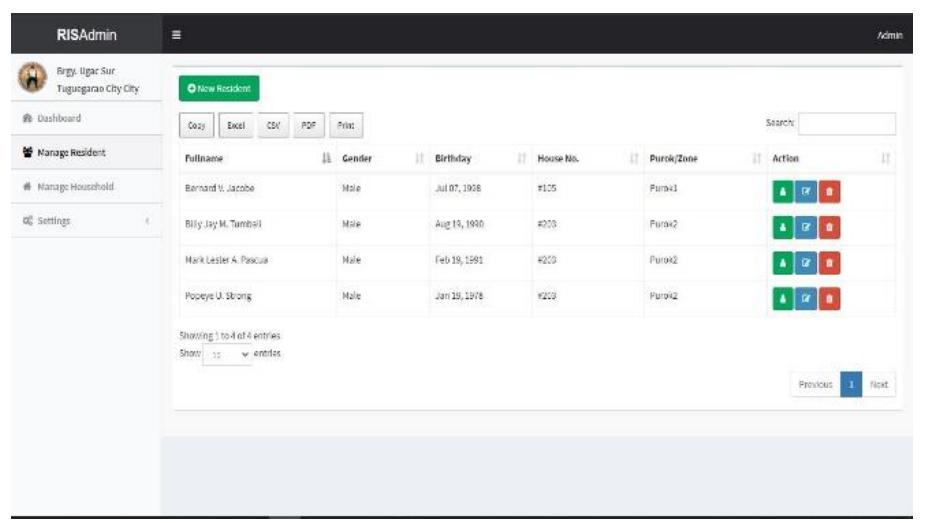929x523 pixels.
Task: Click red delete icon for Popeye U. Strong
Action: [830, 298]
